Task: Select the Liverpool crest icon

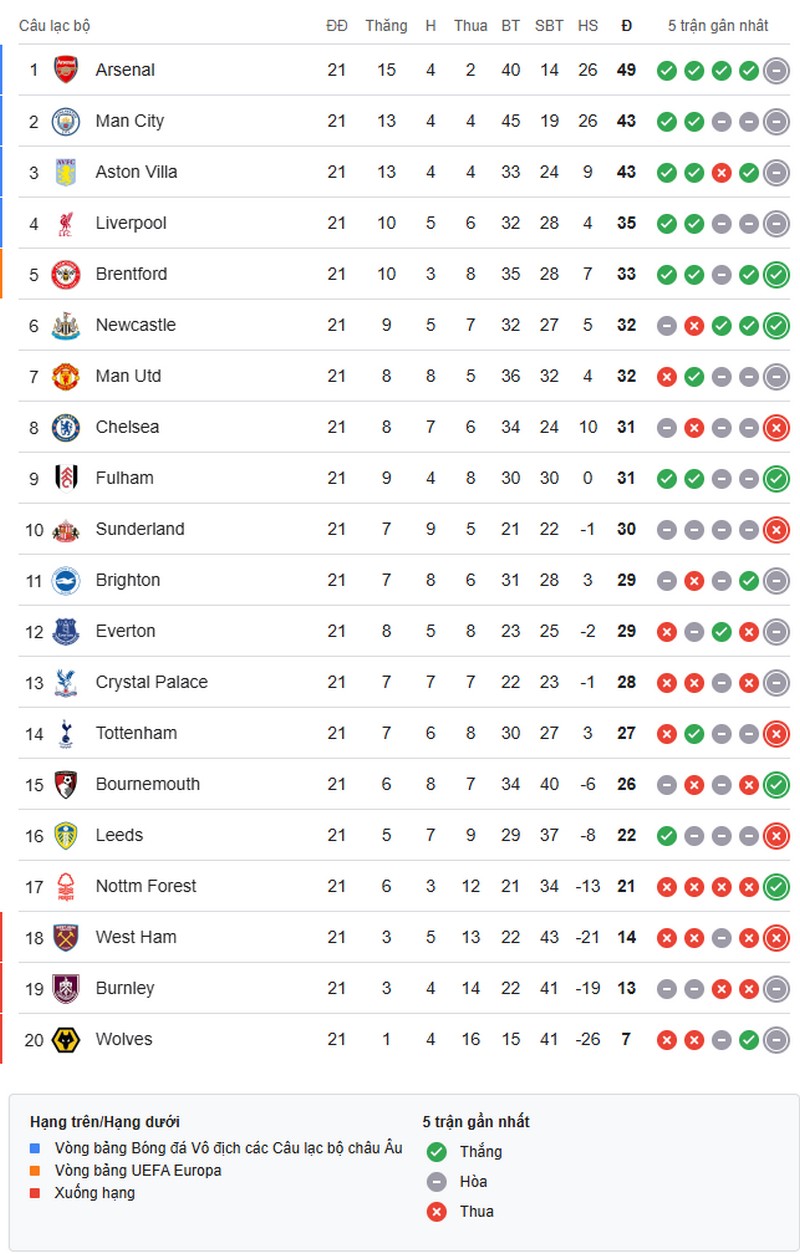Action: (x=65, y=223)
